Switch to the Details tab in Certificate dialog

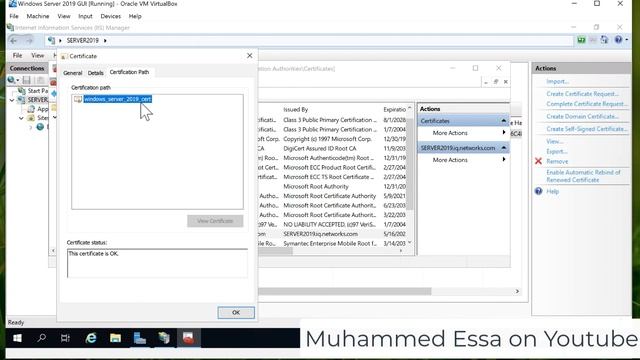[96, 73]
